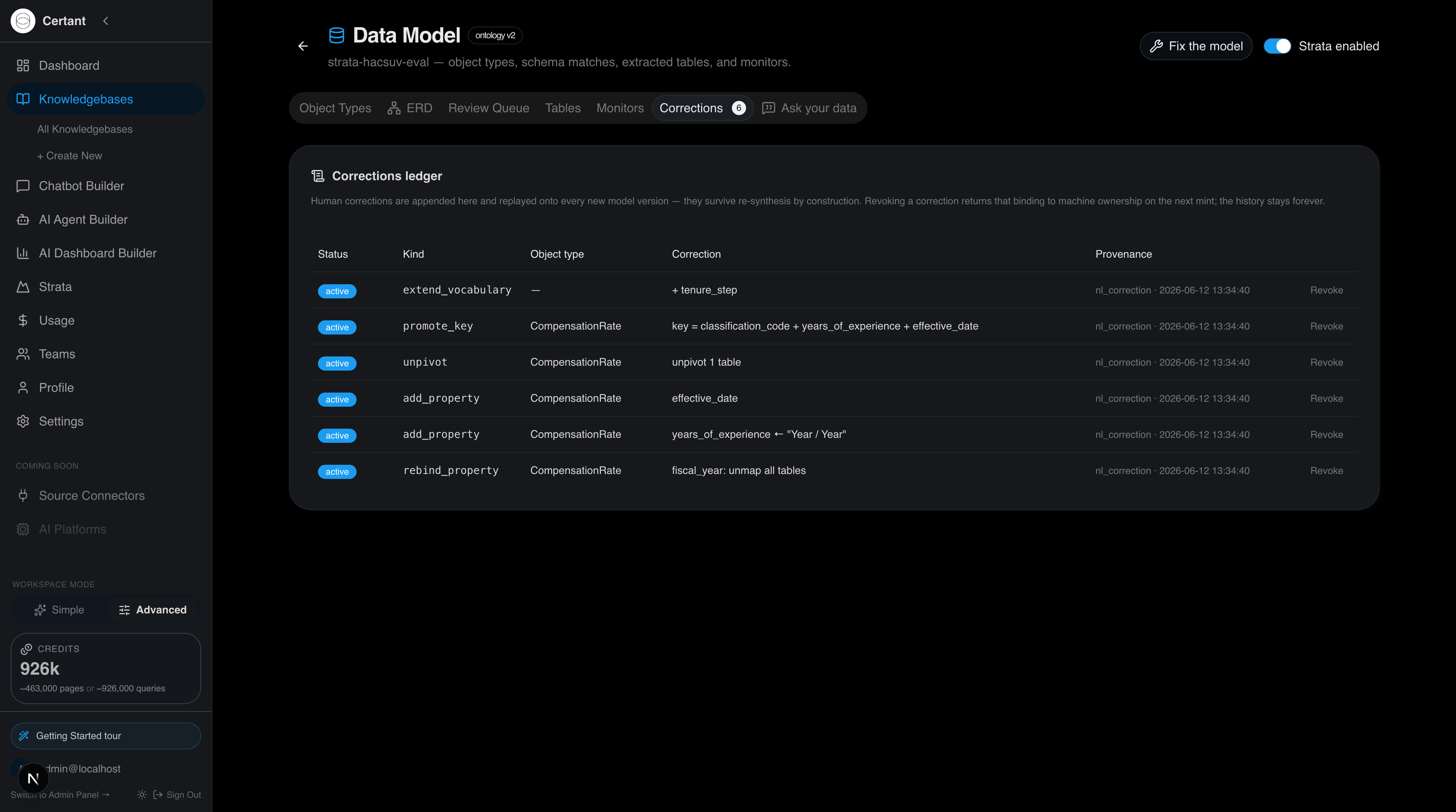1456x812 pixels.
Task: Select the Corrections tab
Action: (703, 108)
